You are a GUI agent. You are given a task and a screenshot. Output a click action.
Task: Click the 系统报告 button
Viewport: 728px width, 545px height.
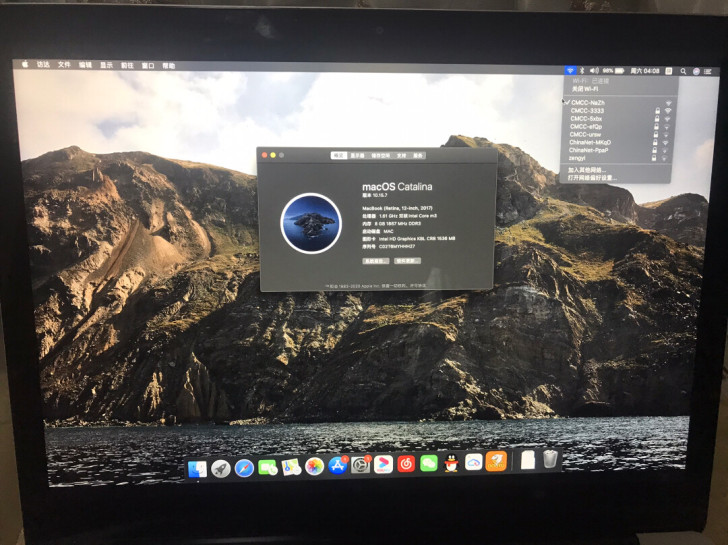coord(376,261)
